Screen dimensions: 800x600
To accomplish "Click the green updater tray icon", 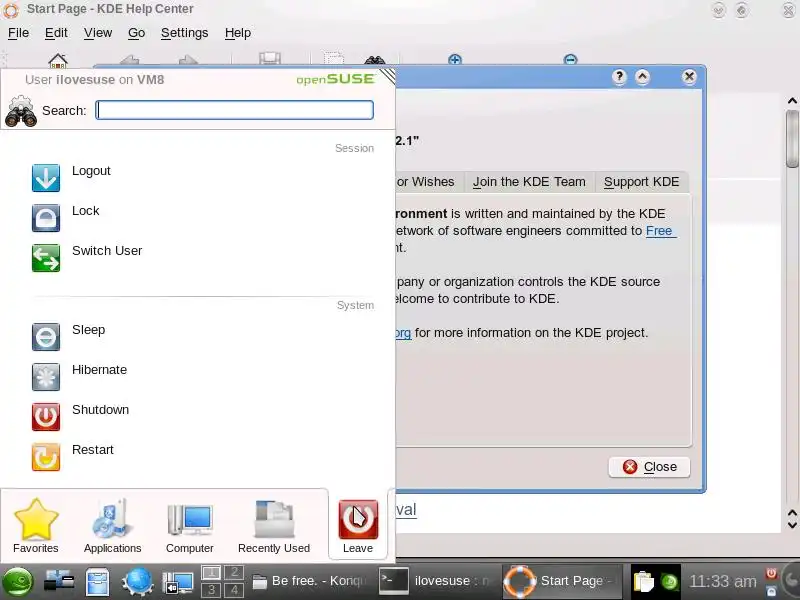I will (x=669, y=582).
